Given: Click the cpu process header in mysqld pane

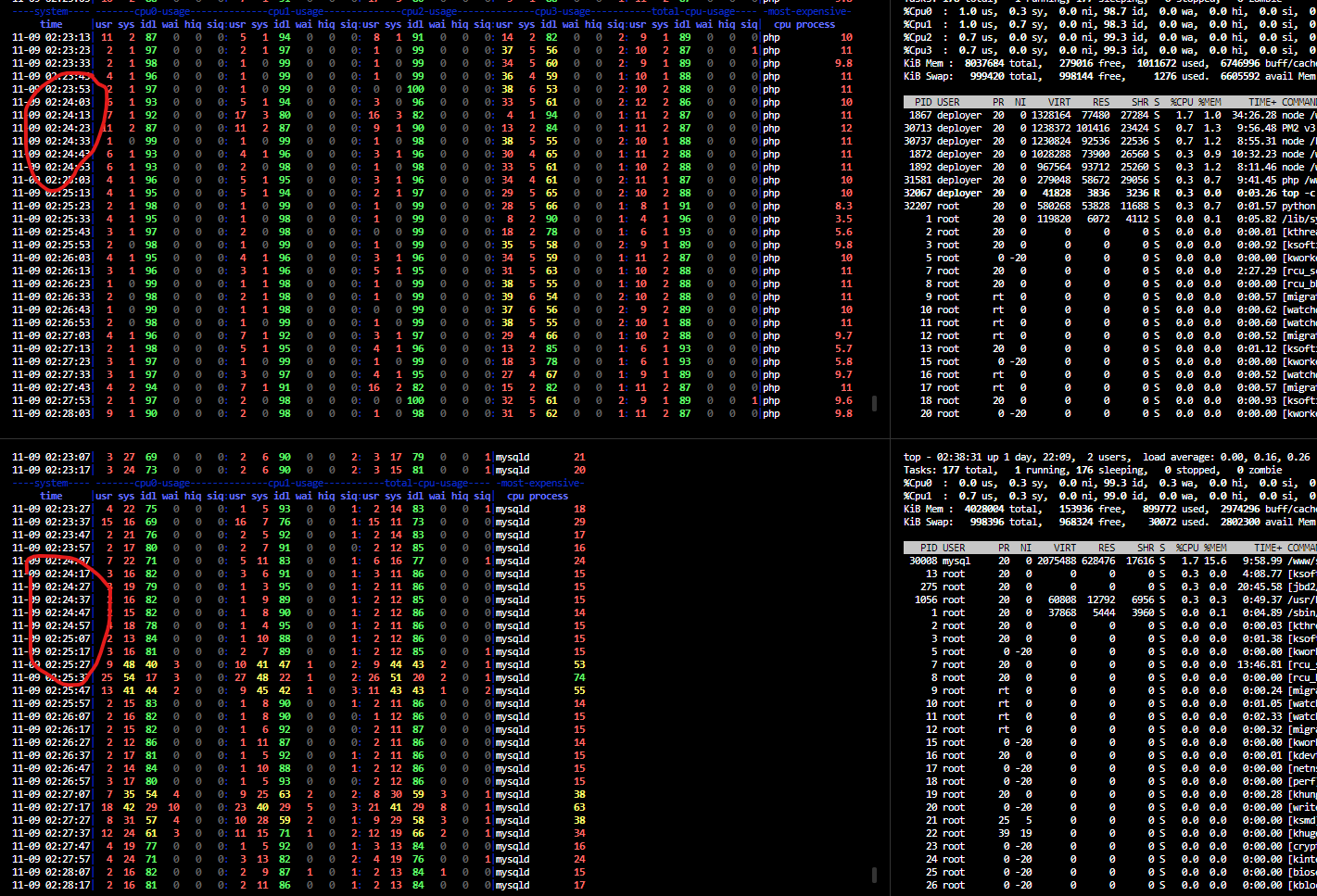Looking at the screenshot, I should pyautogui.click(x=538, y=496).
